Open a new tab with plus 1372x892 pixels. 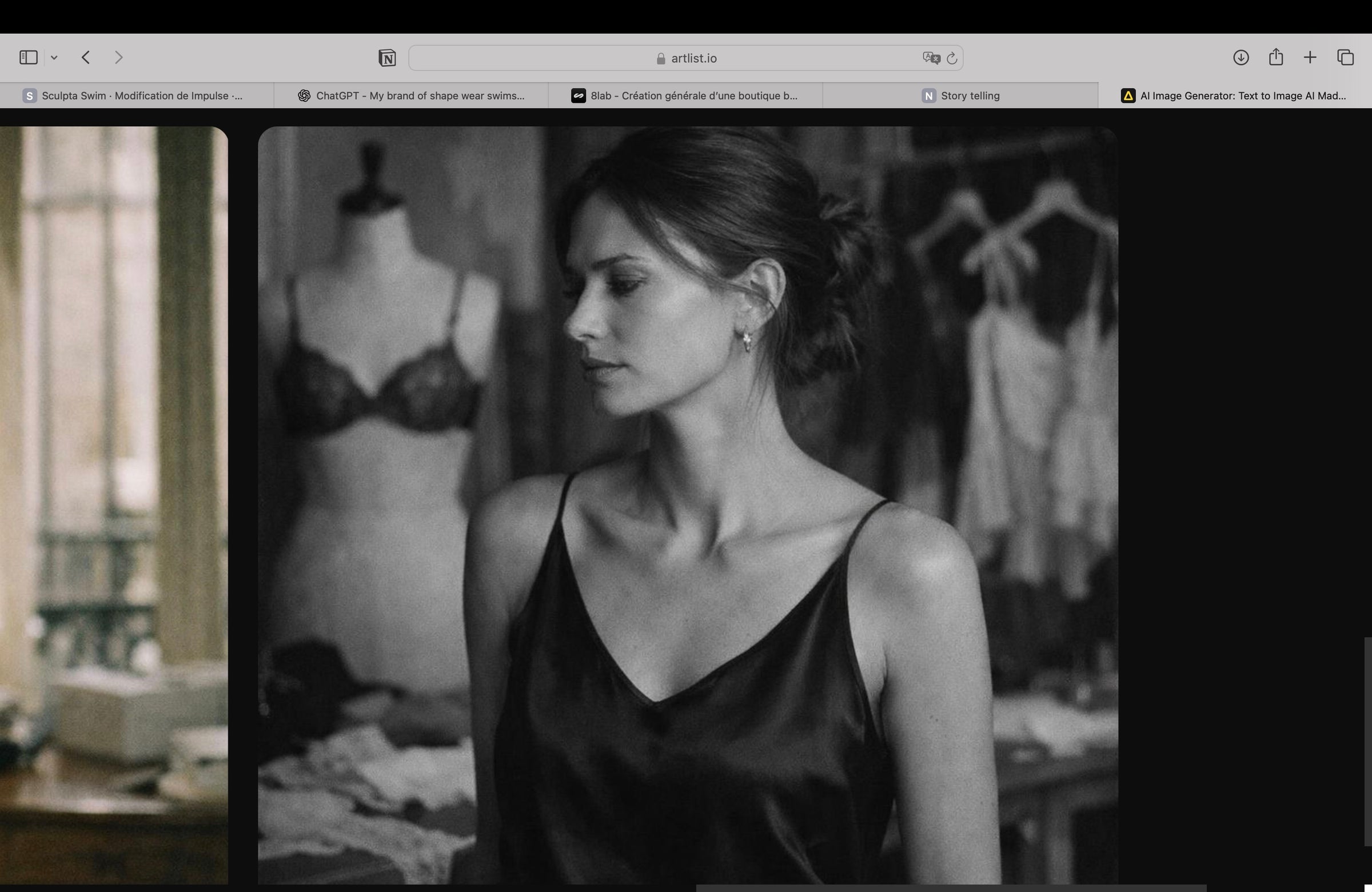pos(1310,58)
